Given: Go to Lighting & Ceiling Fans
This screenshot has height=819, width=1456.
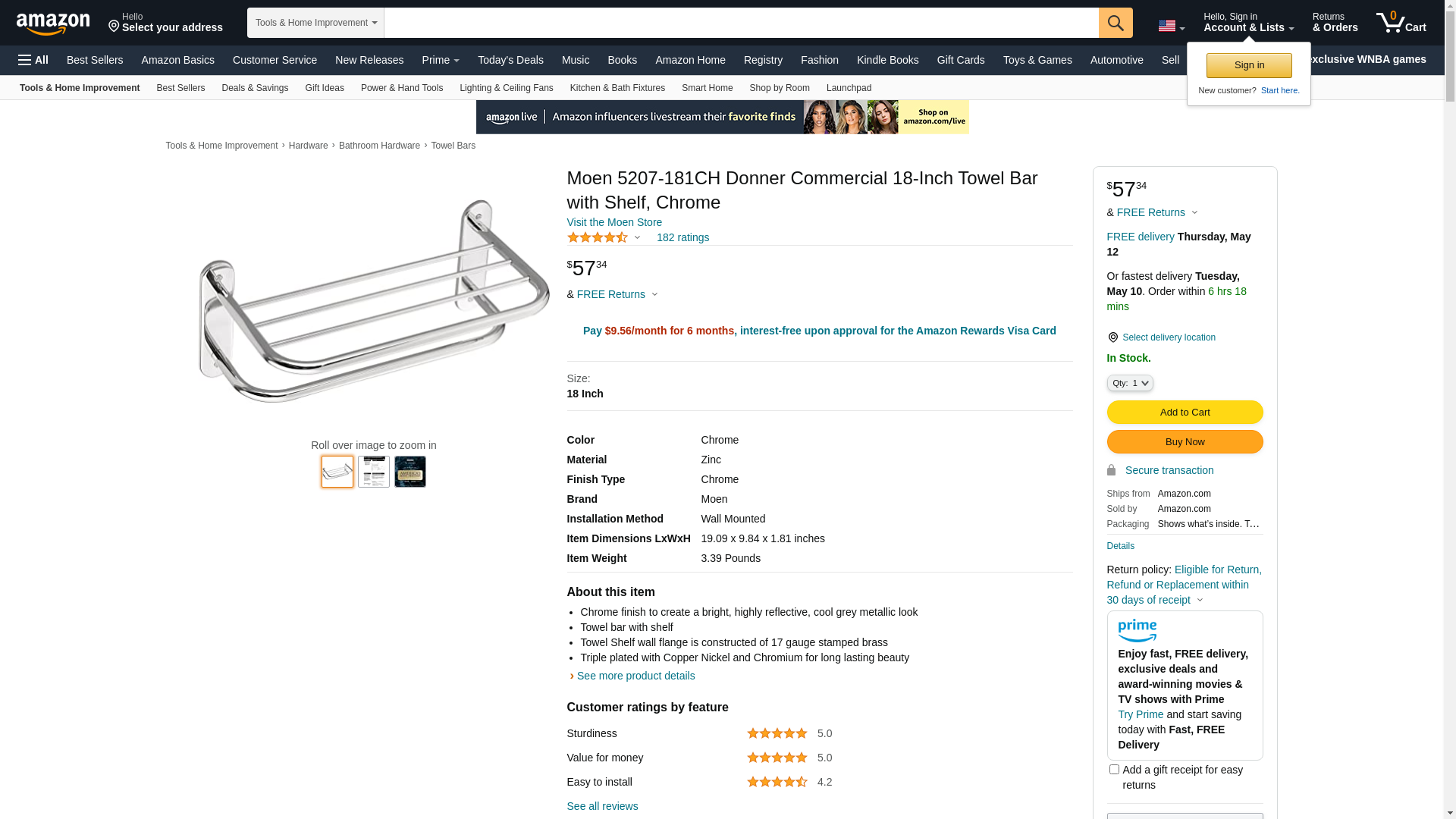Looking at the screenshot, I should click(x=506, y=88).
